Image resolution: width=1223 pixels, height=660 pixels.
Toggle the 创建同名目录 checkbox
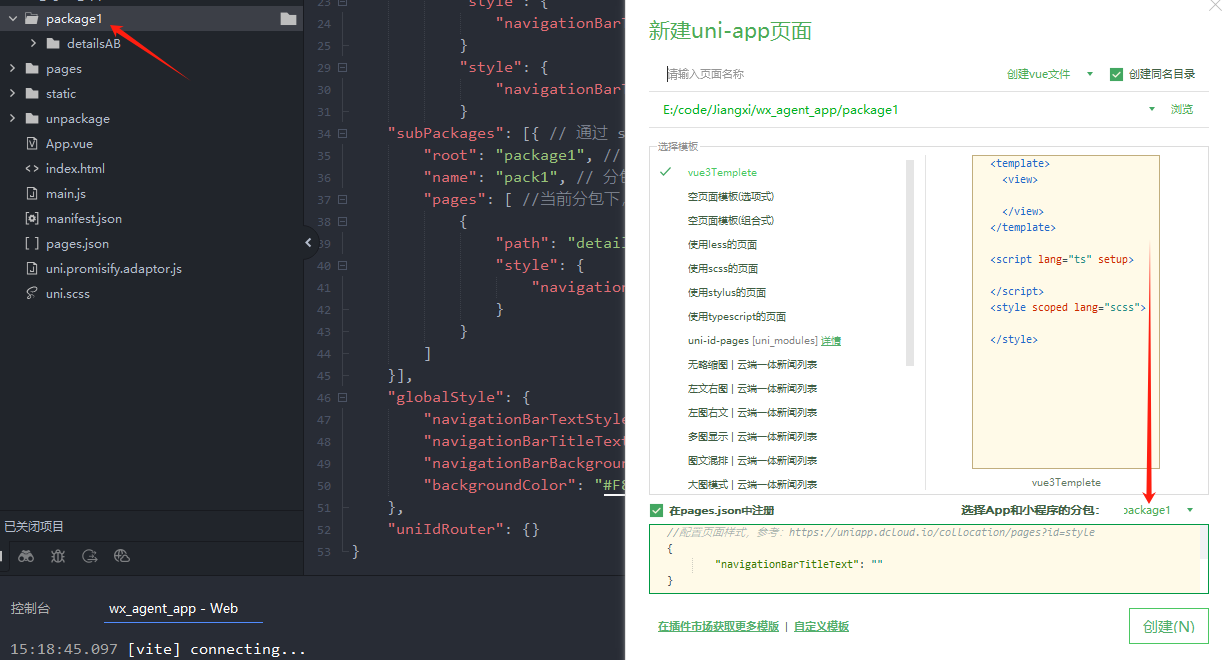tap(1116, 74)
